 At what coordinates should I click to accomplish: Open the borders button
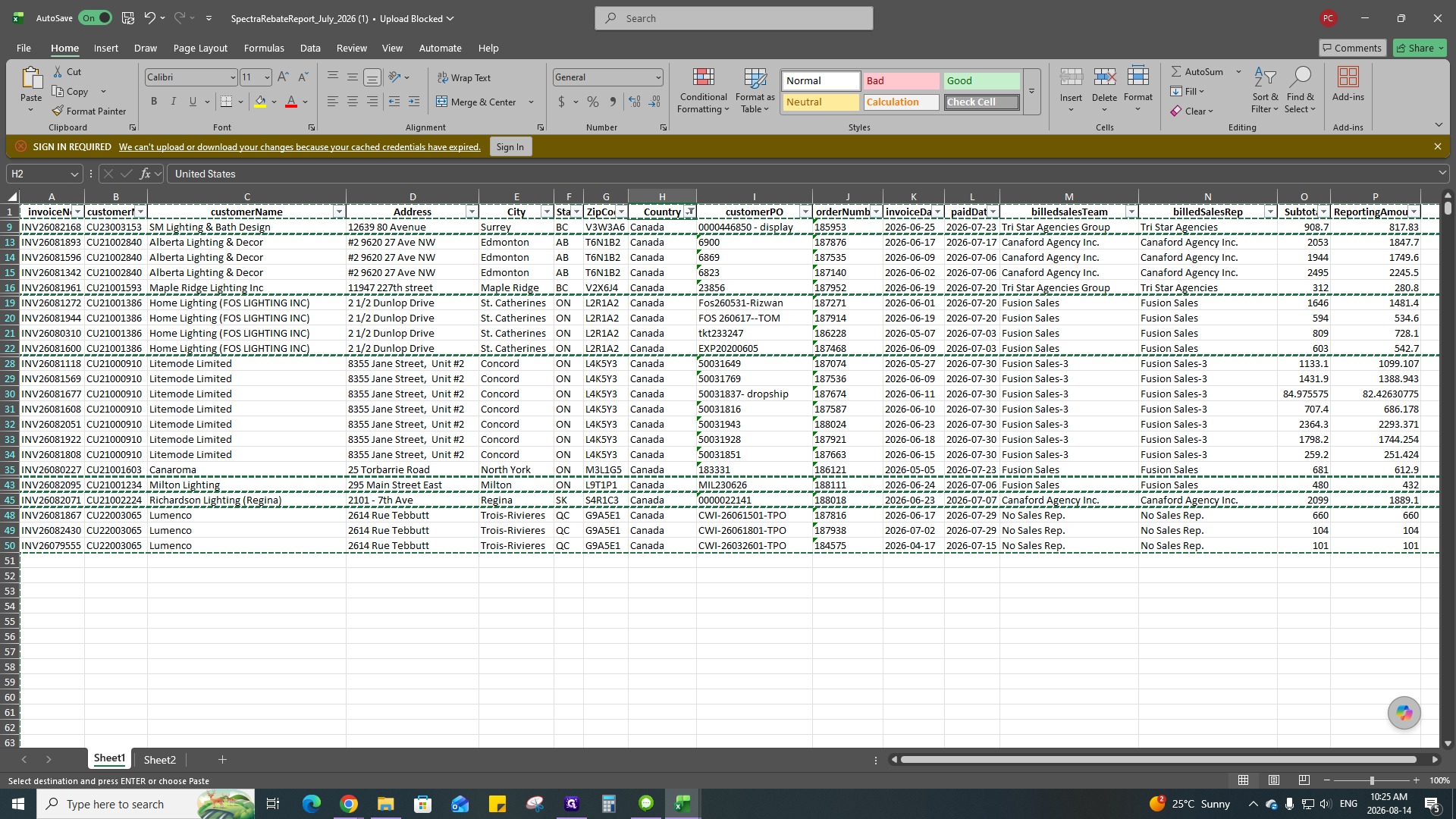(x=226, y=102)
